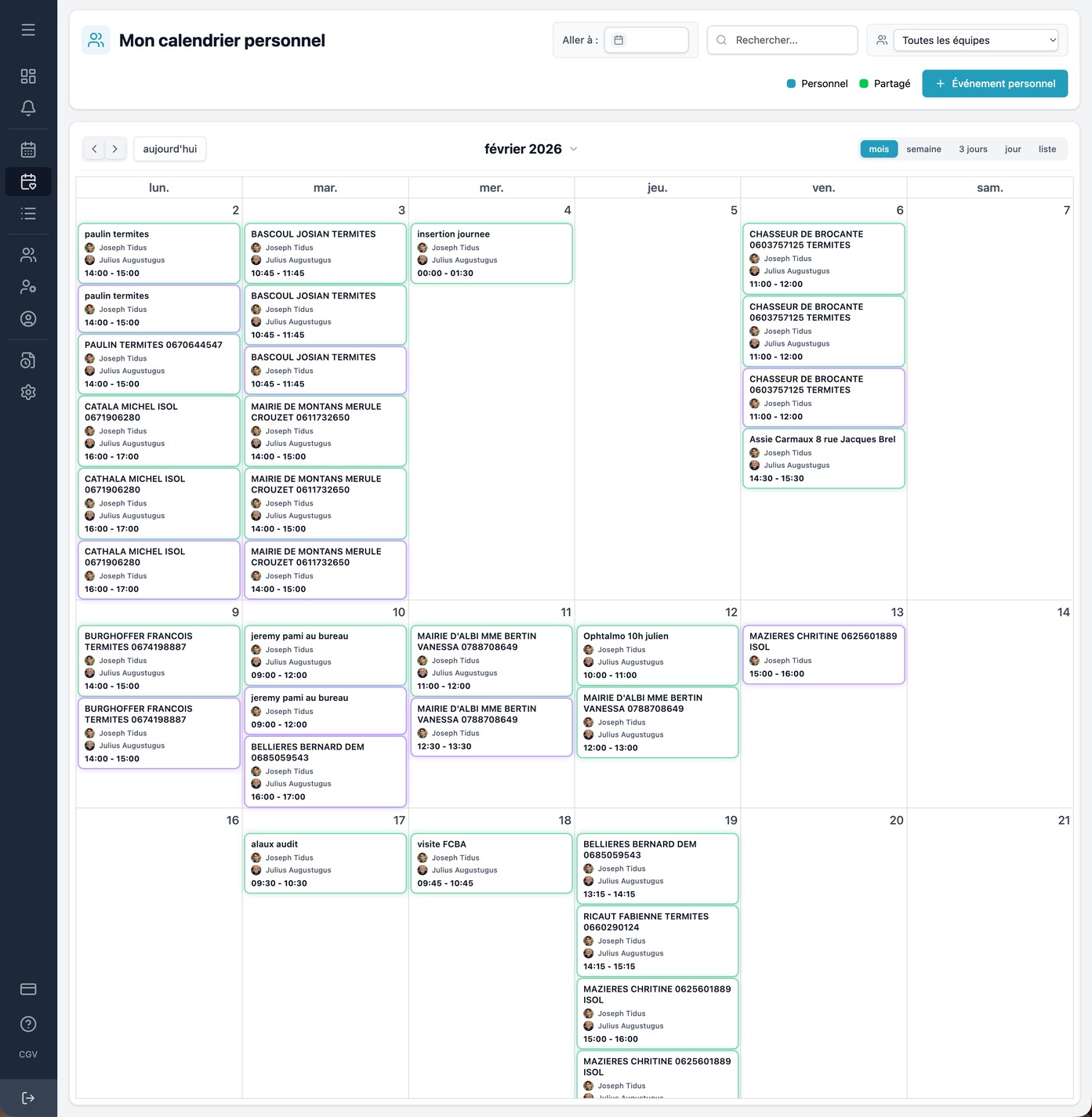Click the aujourd'hui button
This screenshot has height=1117, width=1092.
click(x=170, y=149)
